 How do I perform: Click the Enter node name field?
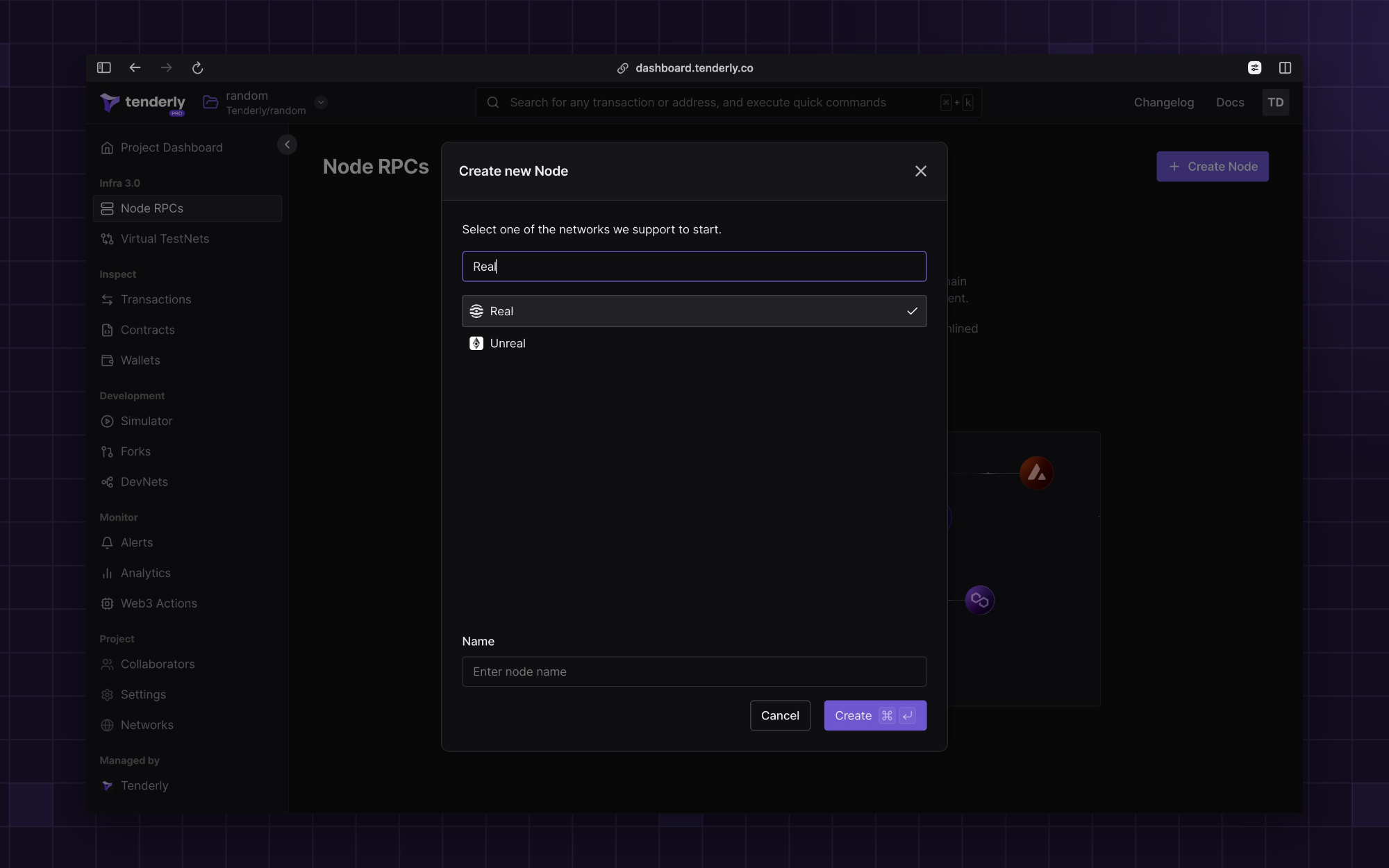coord(694,671)
